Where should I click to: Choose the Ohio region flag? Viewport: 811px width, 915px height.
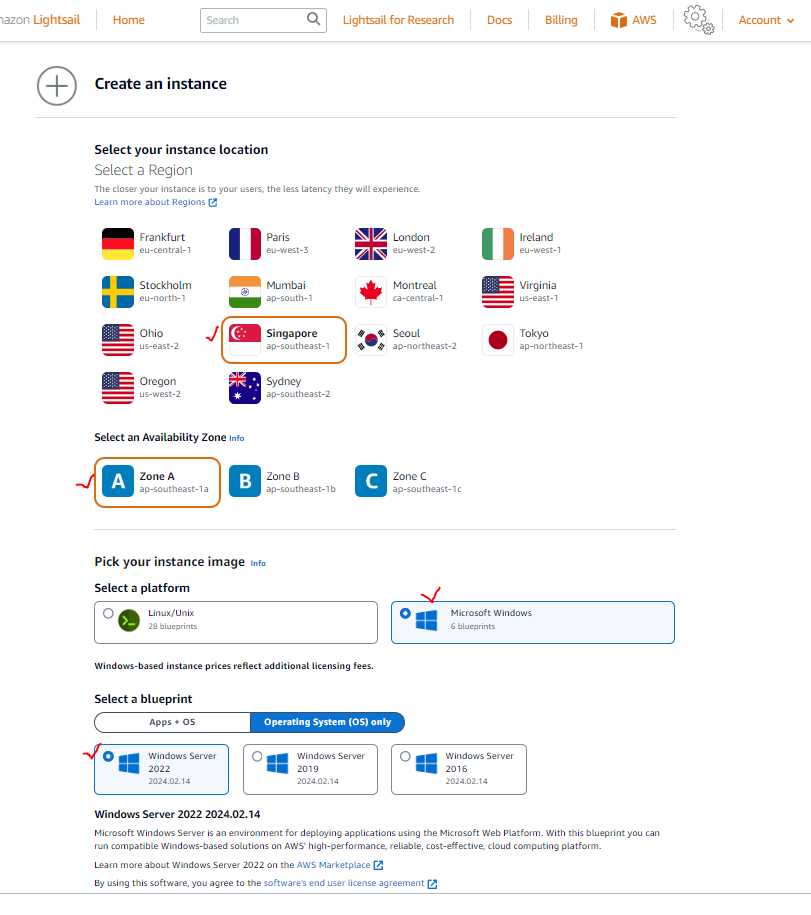[117, 340]
